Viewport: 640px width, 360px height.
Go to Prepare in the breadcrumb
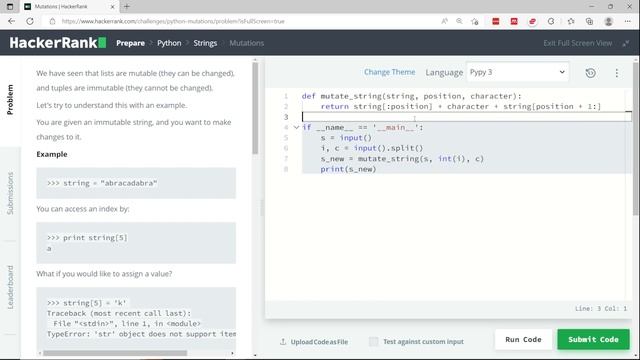(x=130, y=43)
